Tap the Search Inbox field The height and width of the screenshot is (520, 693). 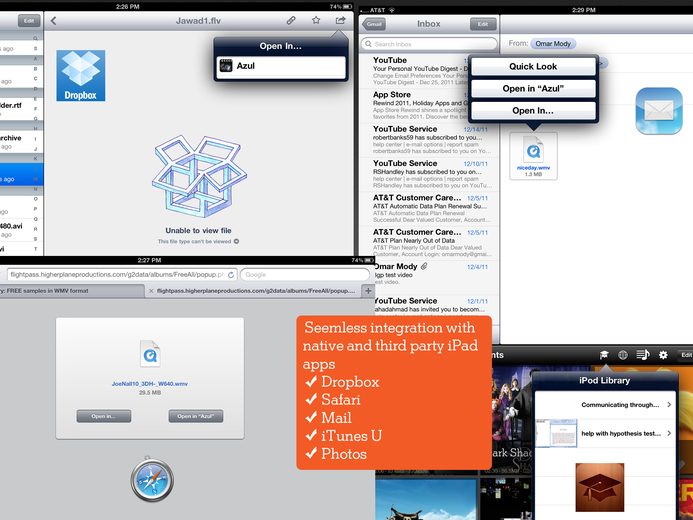point(429,44)
